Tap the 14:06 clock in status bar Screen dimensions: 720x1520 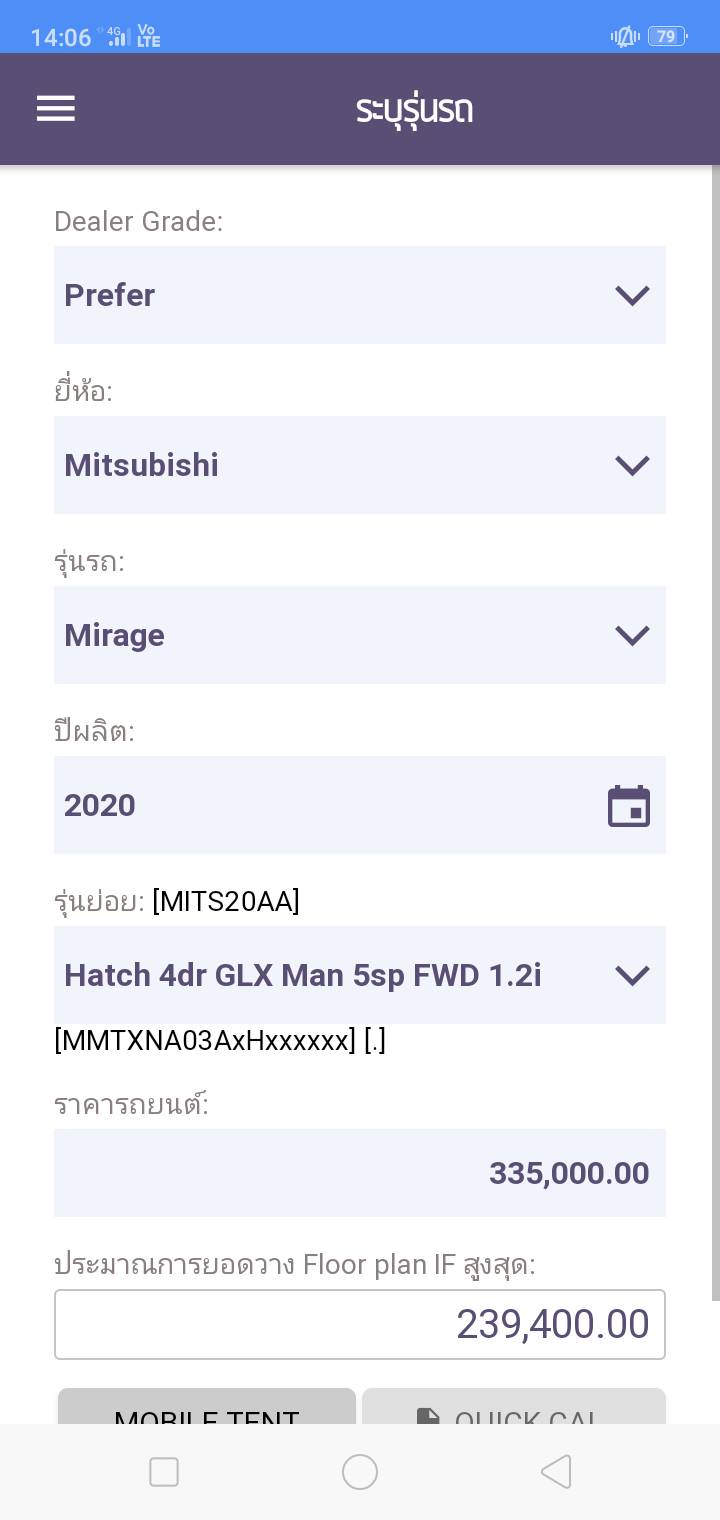pos(60,37)
